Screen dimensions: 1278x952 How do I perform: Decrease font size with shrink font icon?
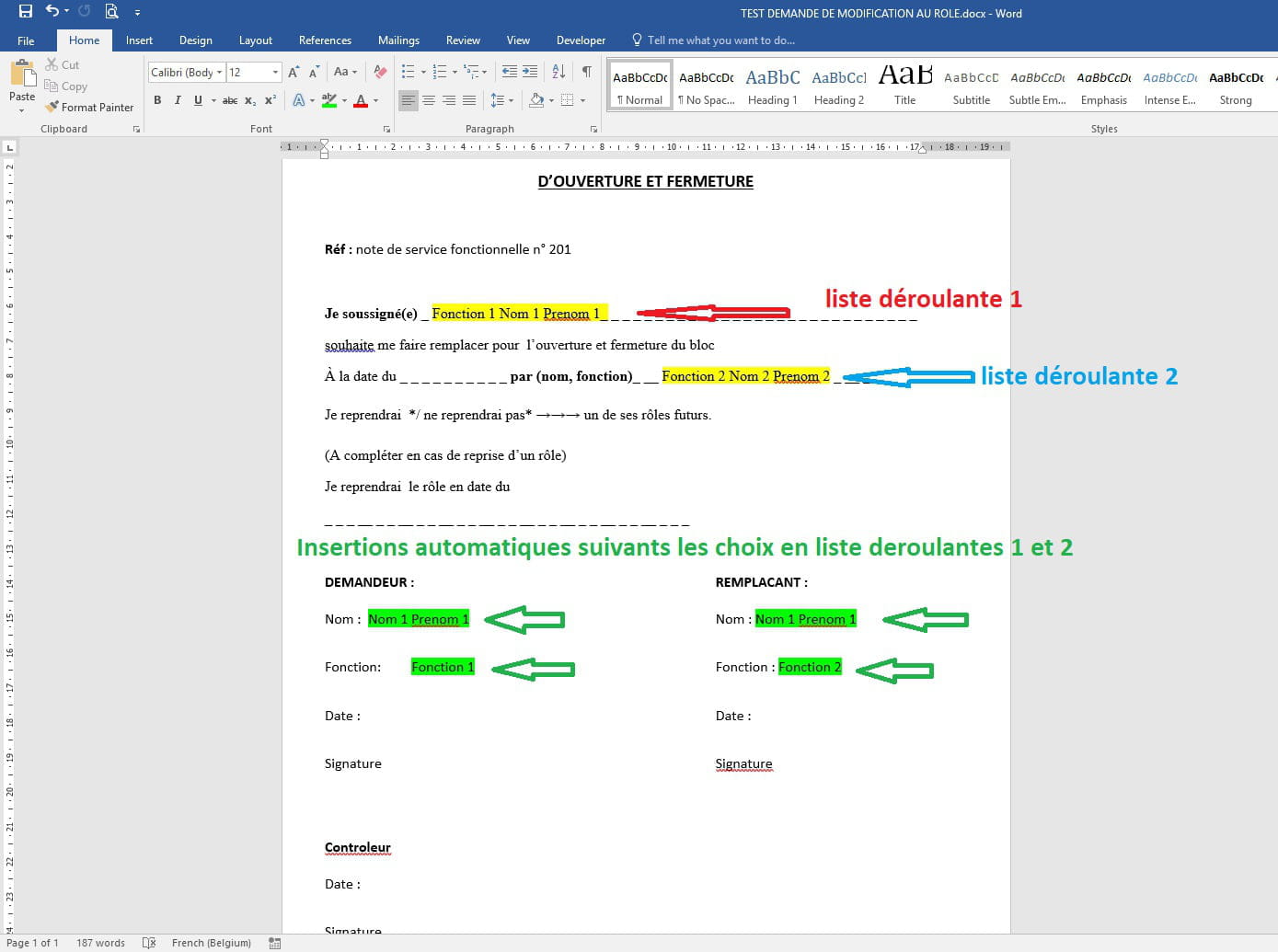[314, 72]
